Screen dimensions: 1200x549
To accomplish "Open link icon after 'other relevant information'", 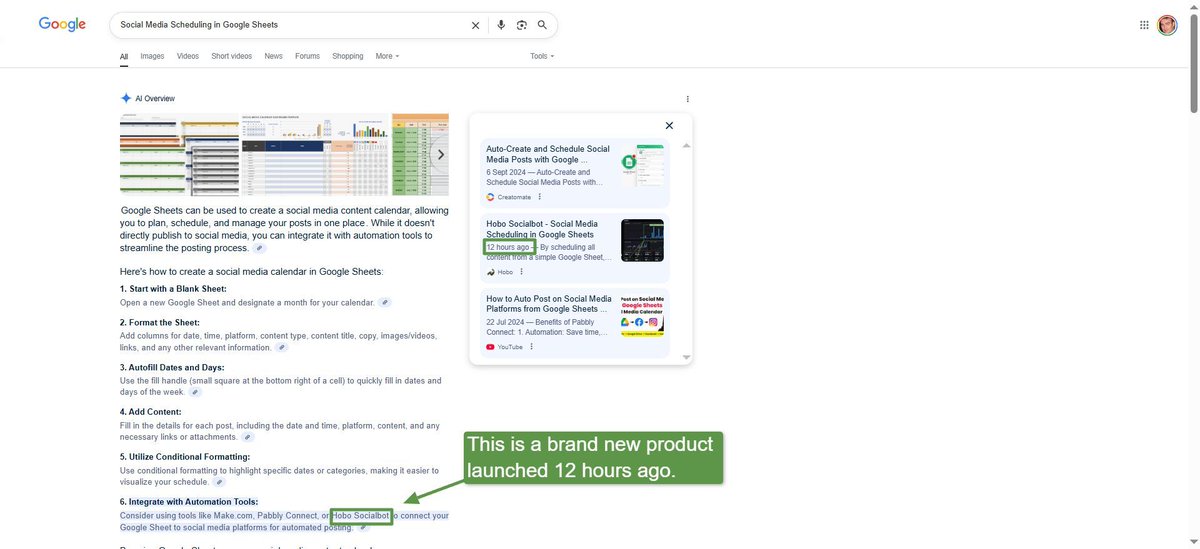I will click(x=282, y=347).
